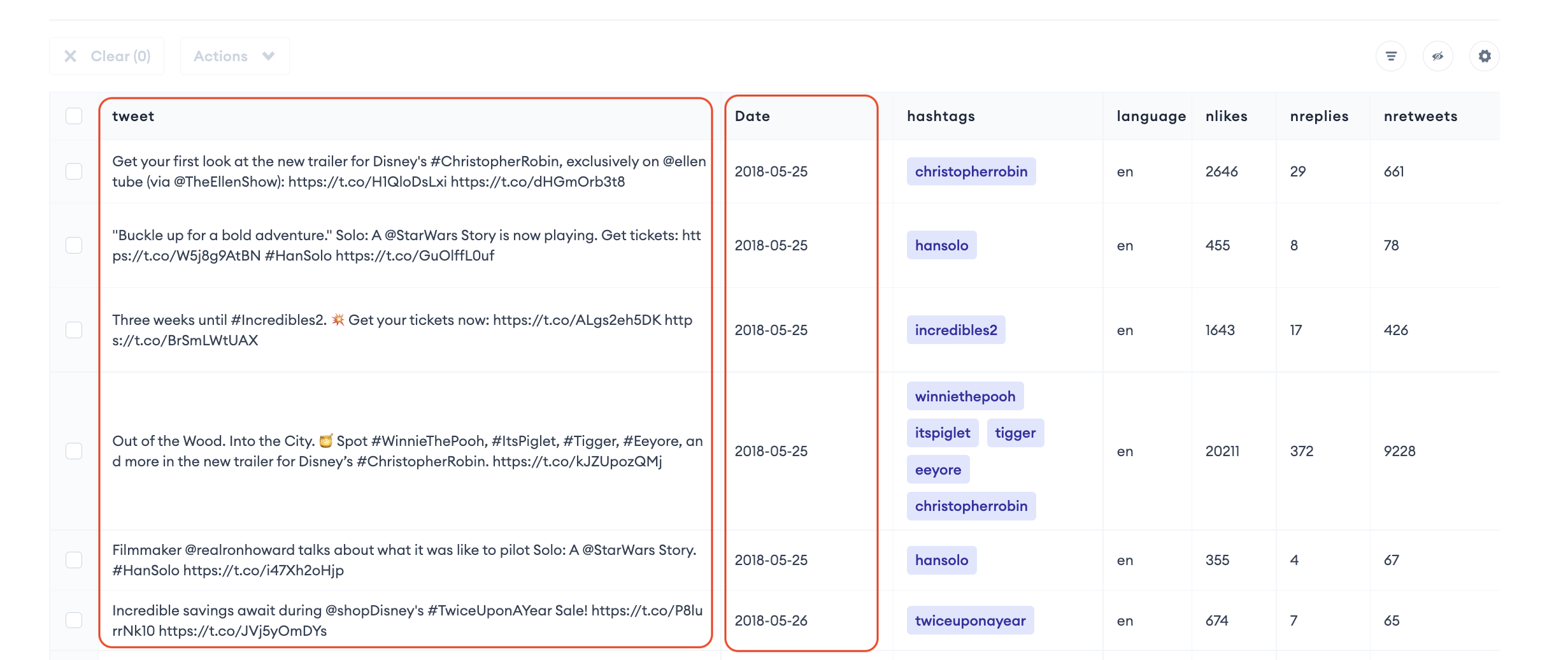Click the 'Three weeks until #Incredibles2' tweet text
Viewport: 1568px width, 660px height.
tap(402, 330)
